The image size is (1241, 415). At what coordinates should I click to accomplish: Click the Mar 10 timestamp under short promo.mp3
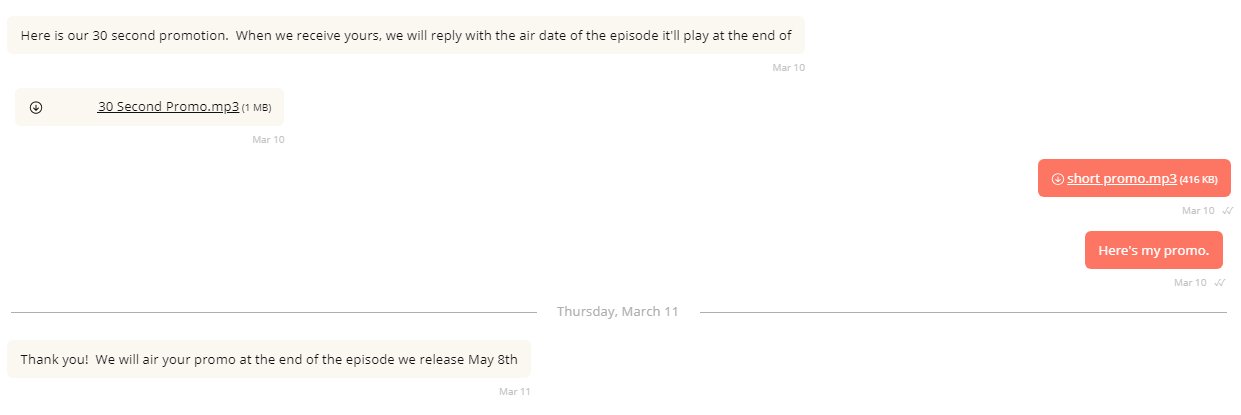1197,211
